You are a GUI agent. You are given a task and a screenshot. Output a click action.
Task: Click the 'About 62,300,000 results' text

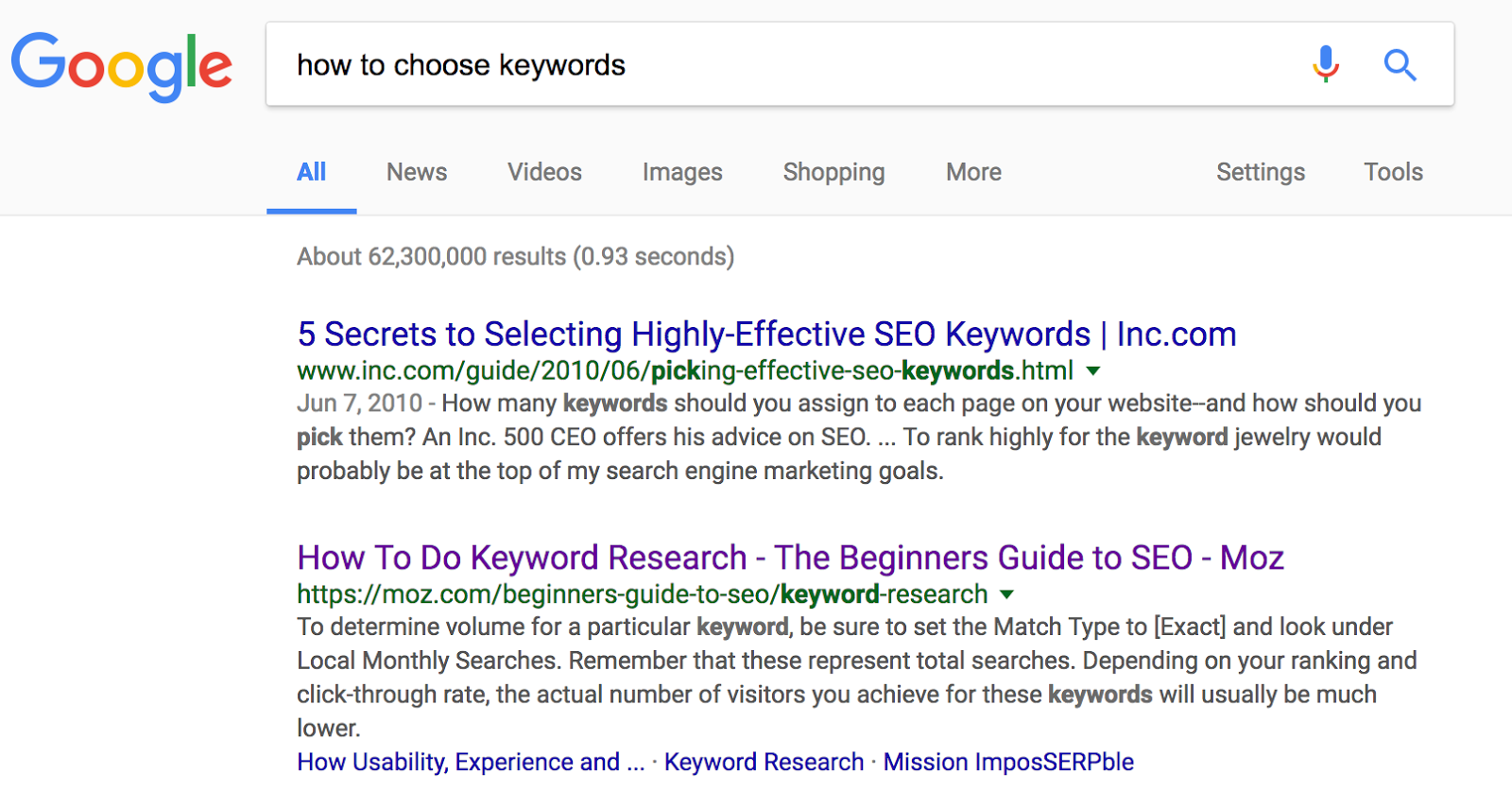(515, 256)
